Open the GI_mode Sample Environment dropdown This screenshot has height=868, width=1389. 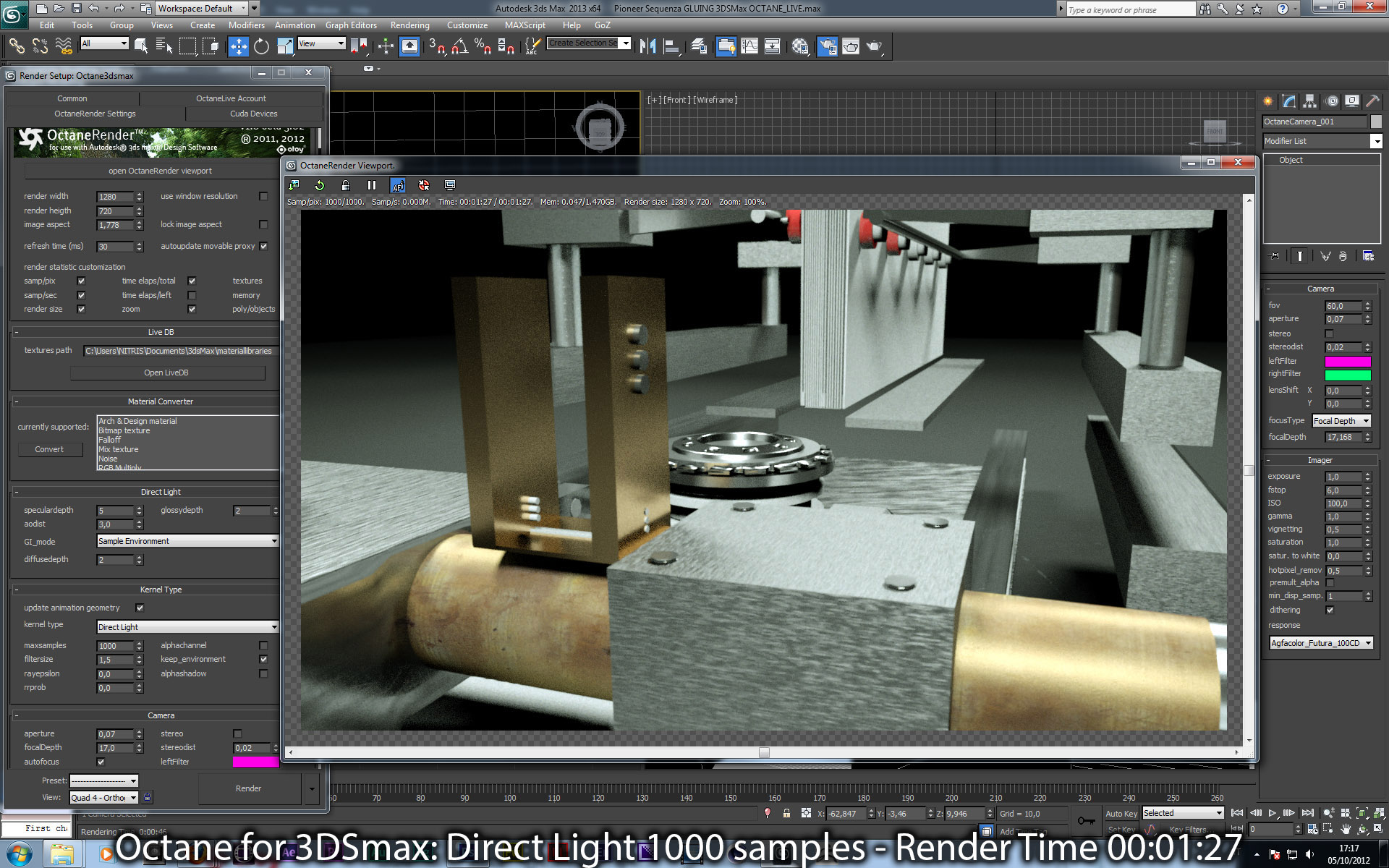[187, 541]
